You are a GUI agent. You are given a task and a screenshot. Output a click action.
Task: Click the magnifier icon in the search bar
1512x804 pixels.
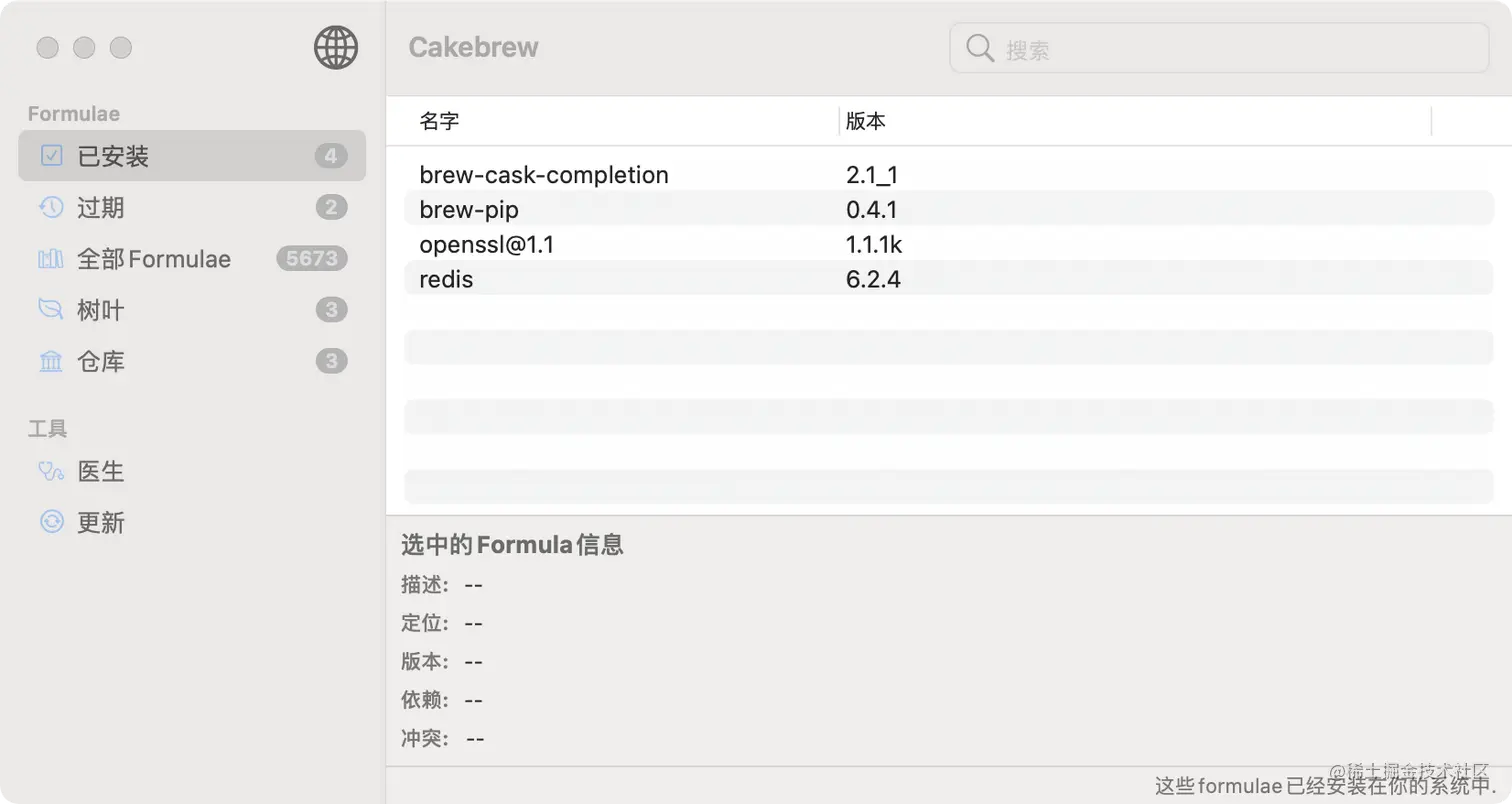978,47
